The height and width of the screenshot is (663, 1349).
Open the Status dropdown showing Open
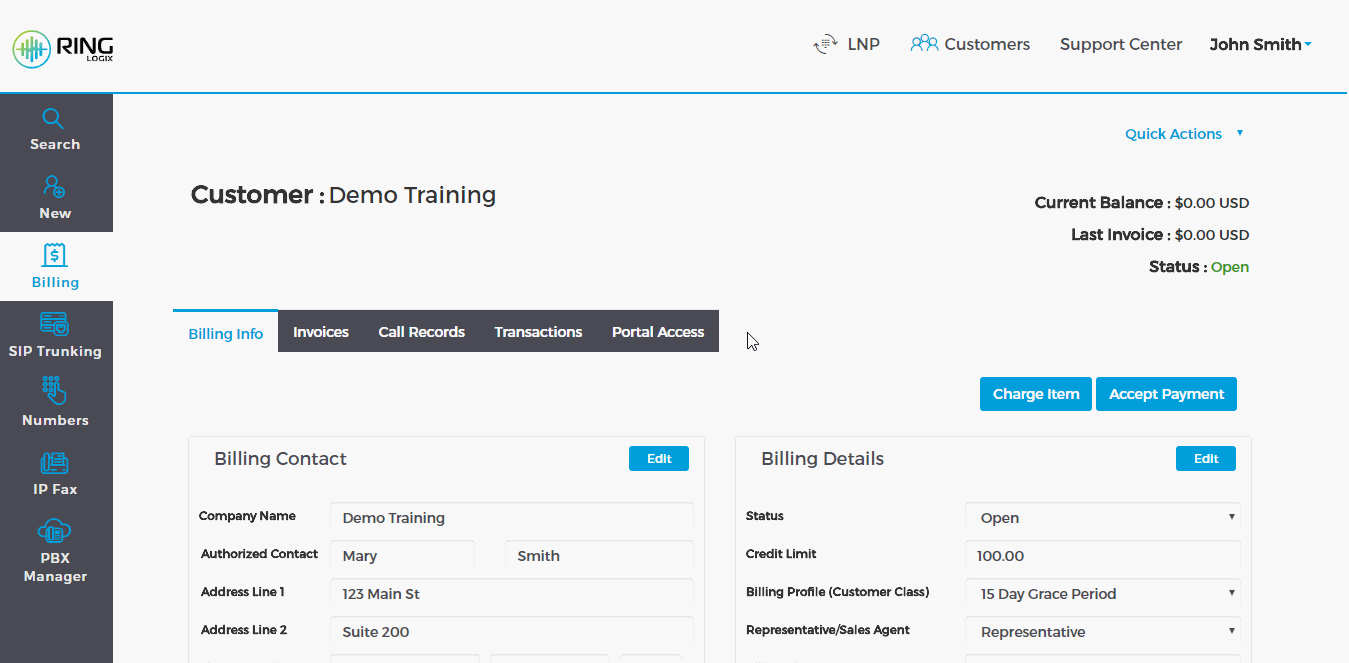tap(1102, 517)
